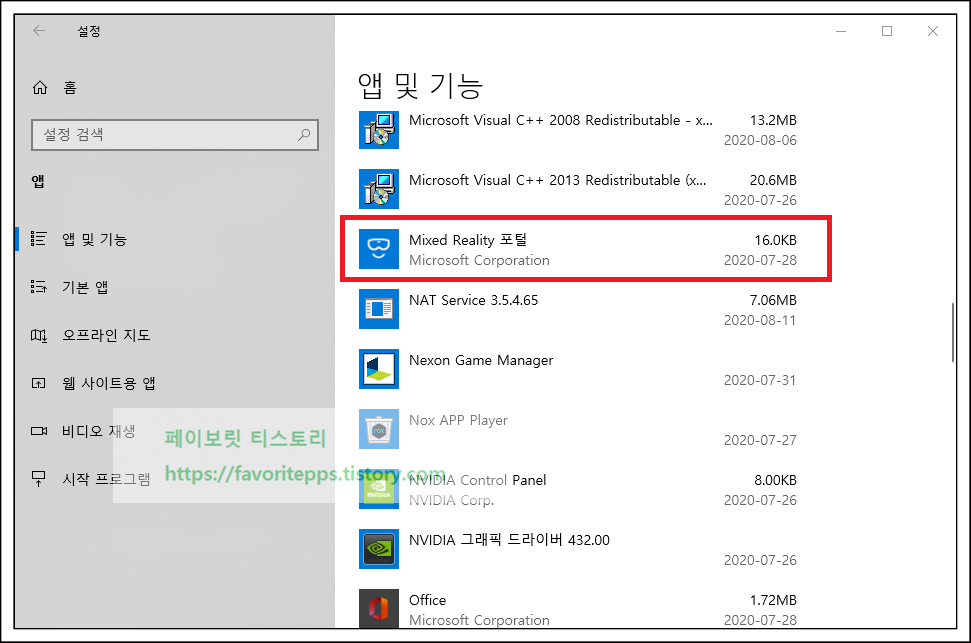Click Visual C++ 2013 installer icon

click(x=379, y=189)
